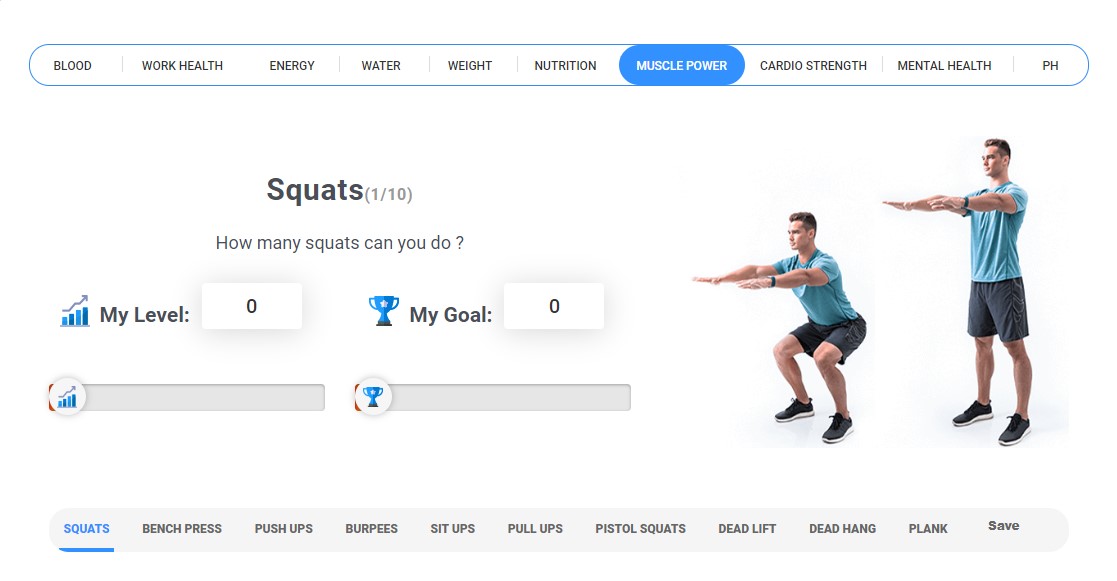Select the Burpees exercise tab
Screen dimensions: 1117x581
(x=371, y=529)
